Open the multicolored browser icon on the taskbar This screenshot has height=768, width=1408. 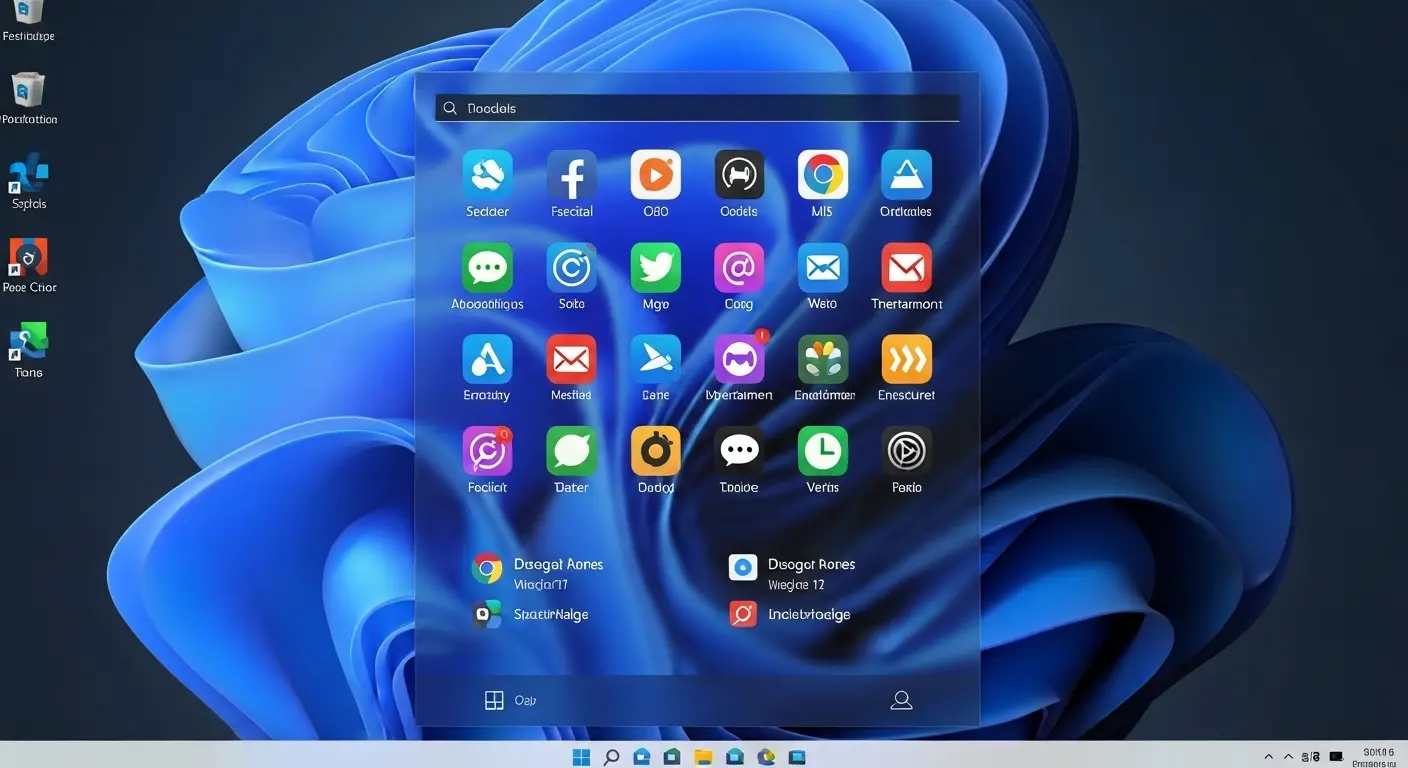tap(767, 757)
